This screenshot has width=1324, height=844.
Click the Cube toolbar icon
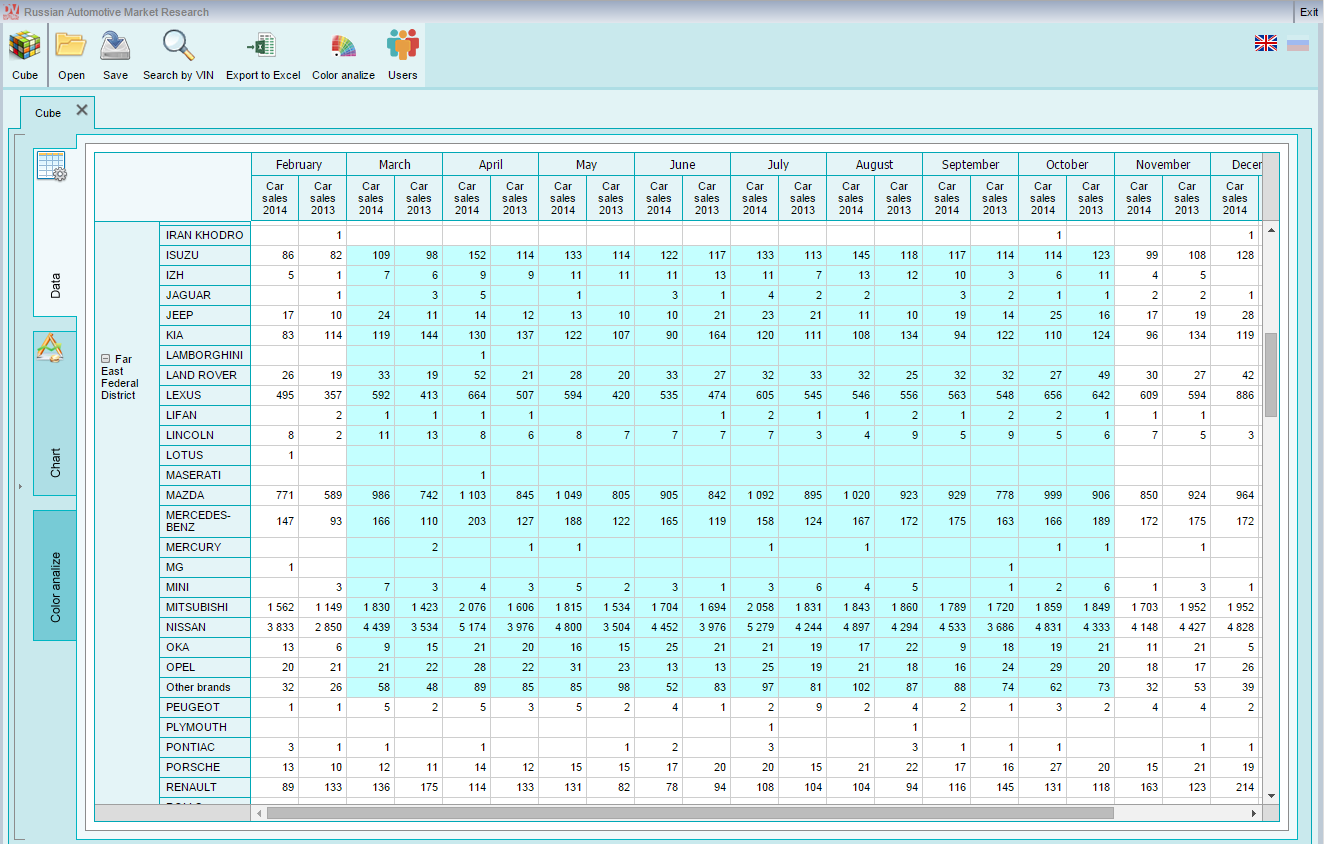tap(25, 55)
